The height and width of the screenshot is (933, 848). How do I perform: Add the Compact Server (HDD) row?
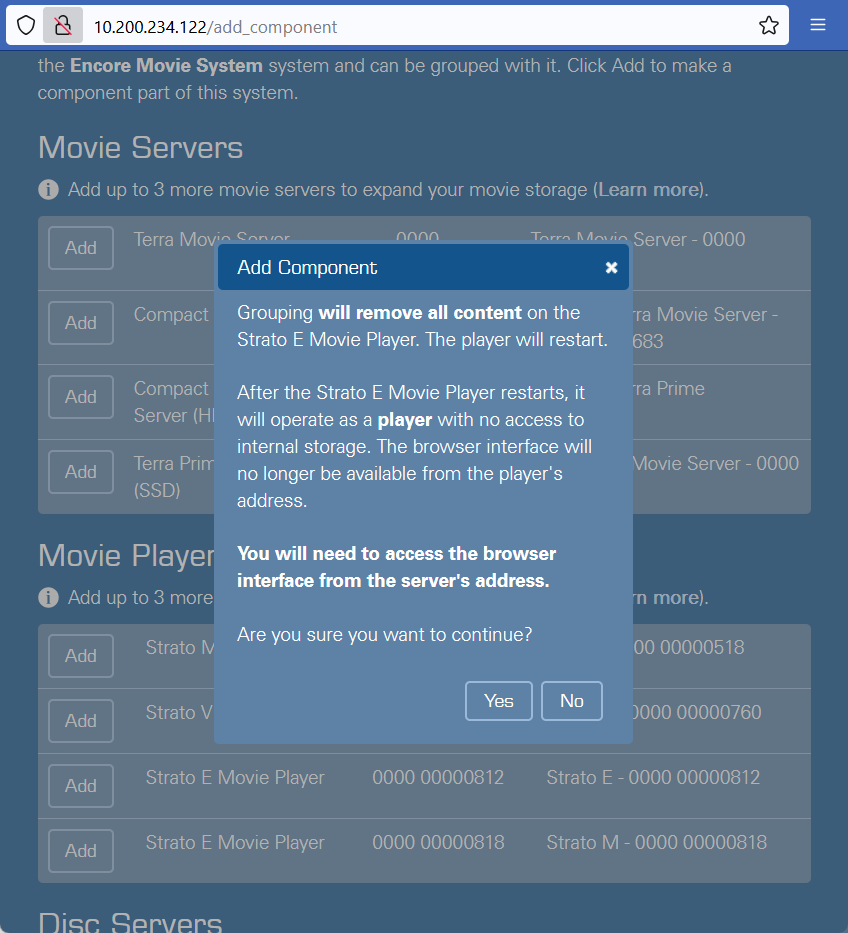coord(81,397)
